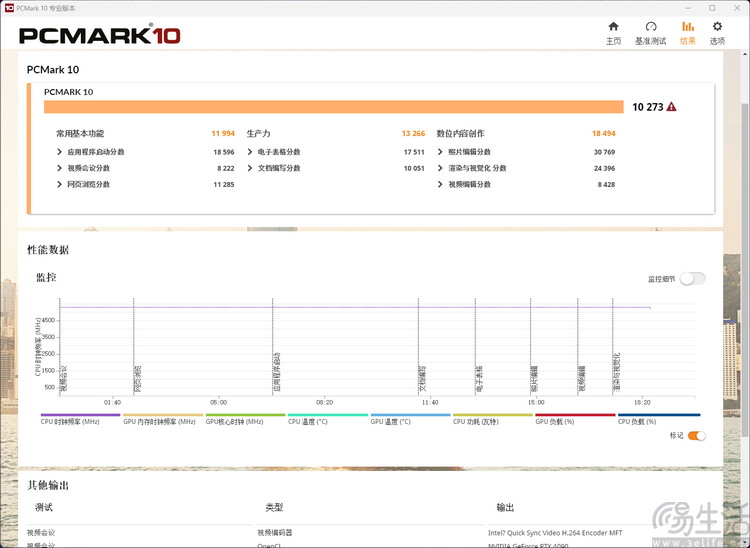Click the 数位内容创作 score 18 494

(x=604, y=133)
